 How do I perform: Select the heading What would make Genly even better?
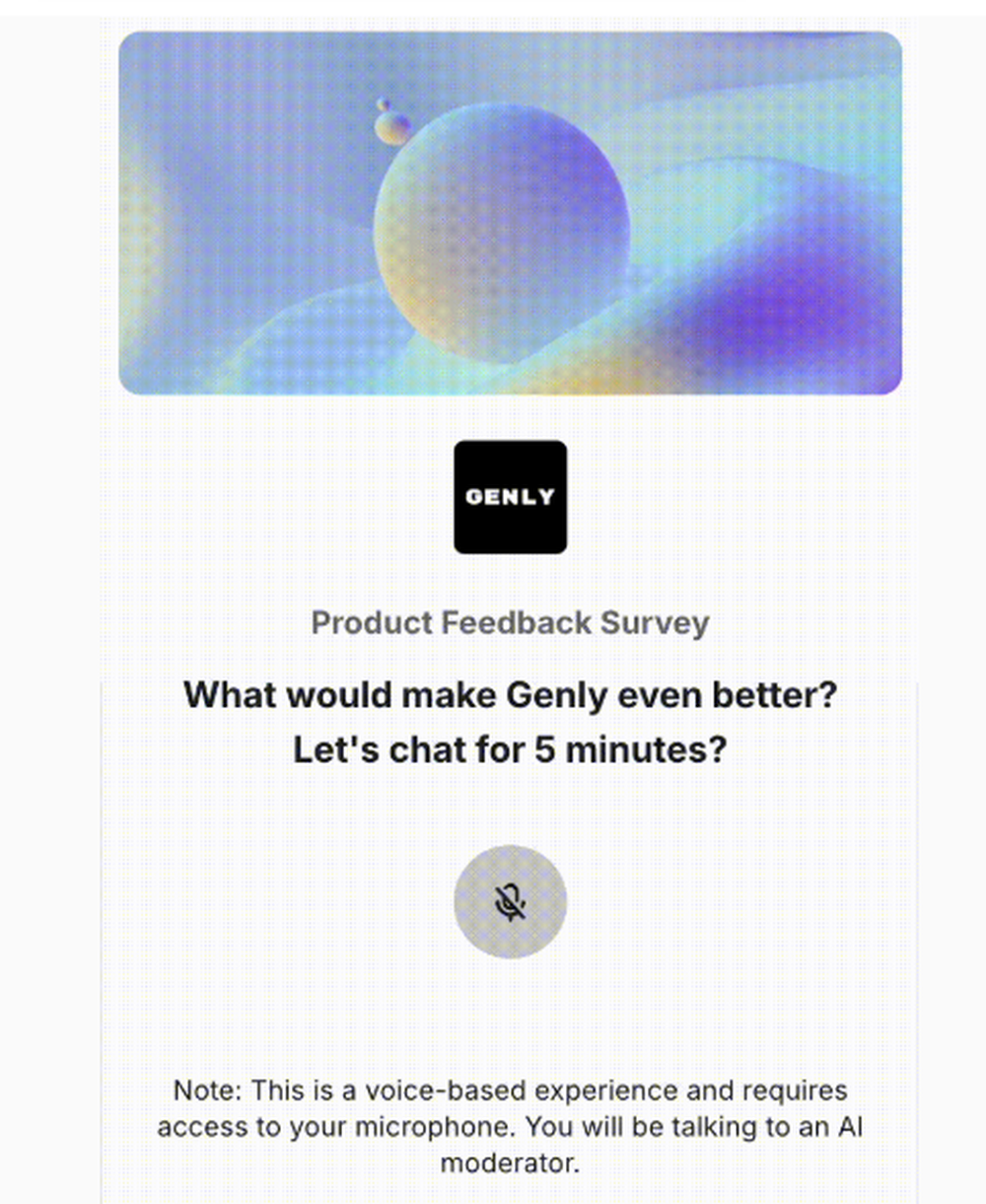click(510, 695)
